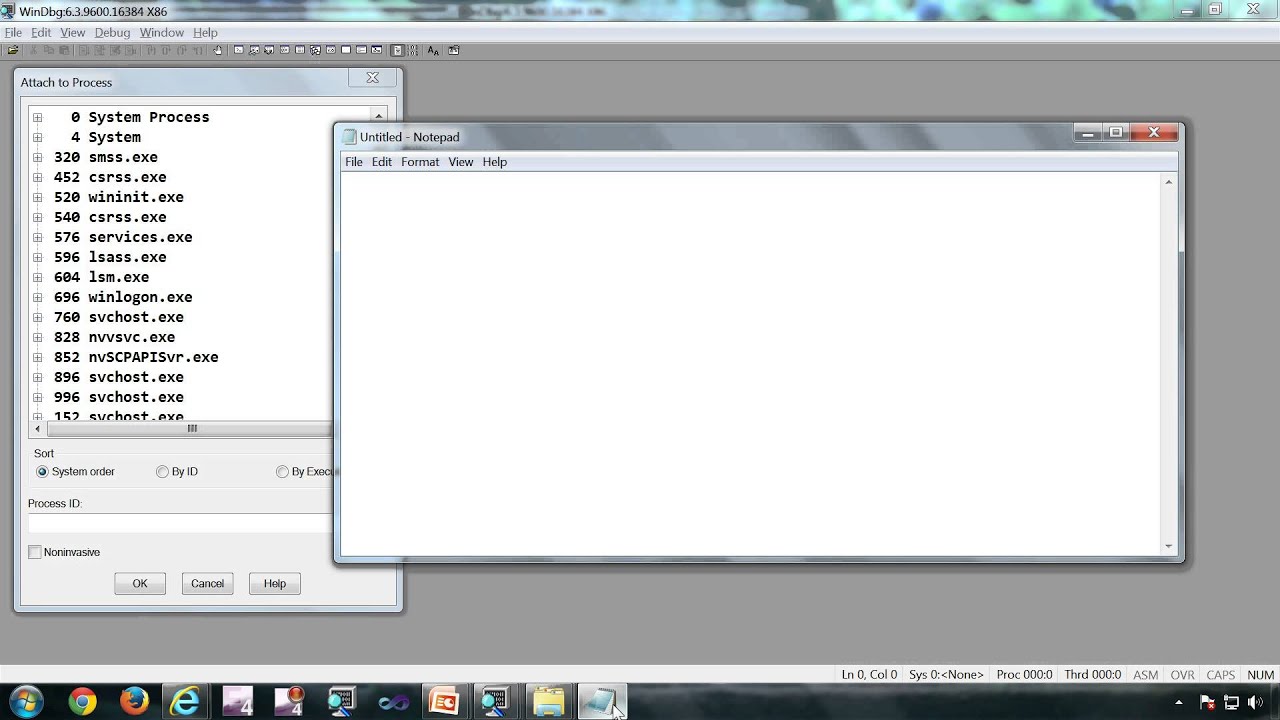Click the Process ID input field
This screenshot has width=1280, height=720.
click(x=180, y=523)
